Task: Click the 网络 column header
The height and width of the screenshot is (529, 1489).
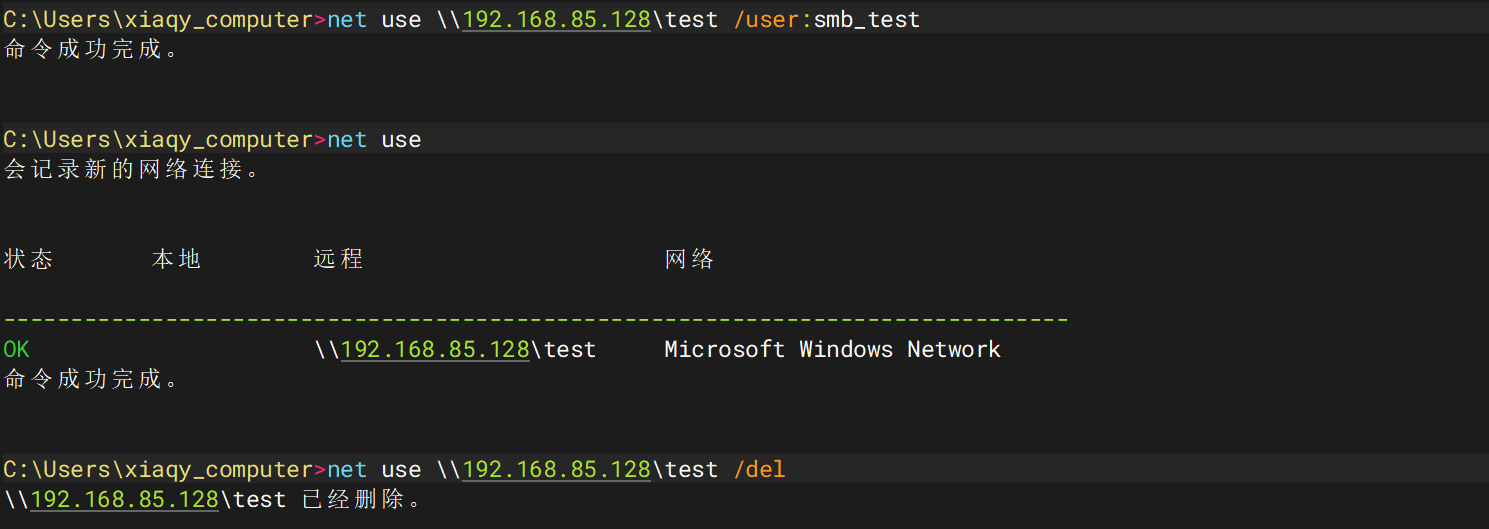Action: (689, 259)
